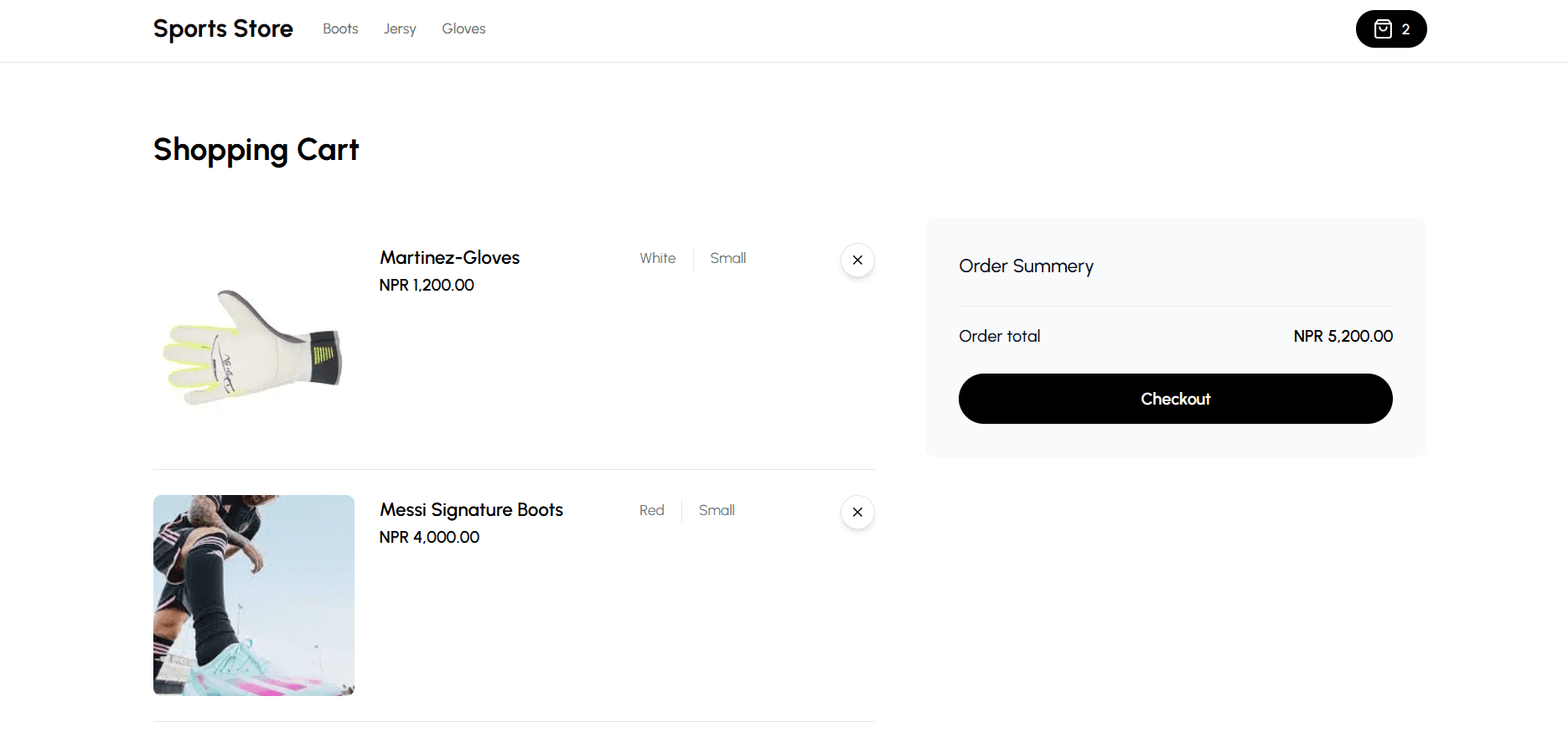Click the cart item count badge
The height and width of the screenshot is (753, 1568).
(1405, 29)
